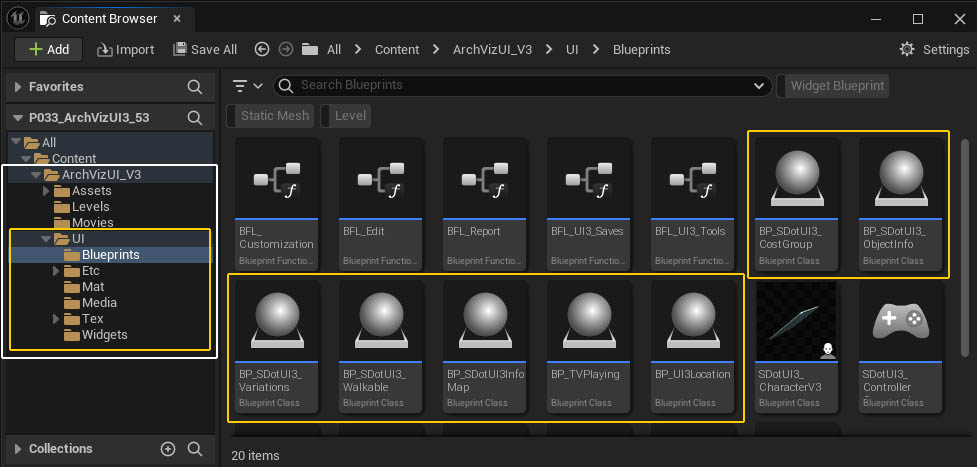Click the Search Blueprints input field
This screenshot has width=977, height=467.
coord(523,85)
